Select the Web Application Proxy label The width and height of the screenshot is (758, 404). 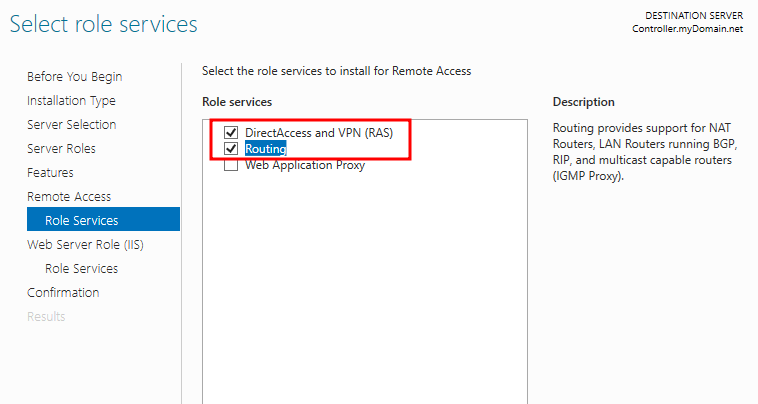pos(305,165)
